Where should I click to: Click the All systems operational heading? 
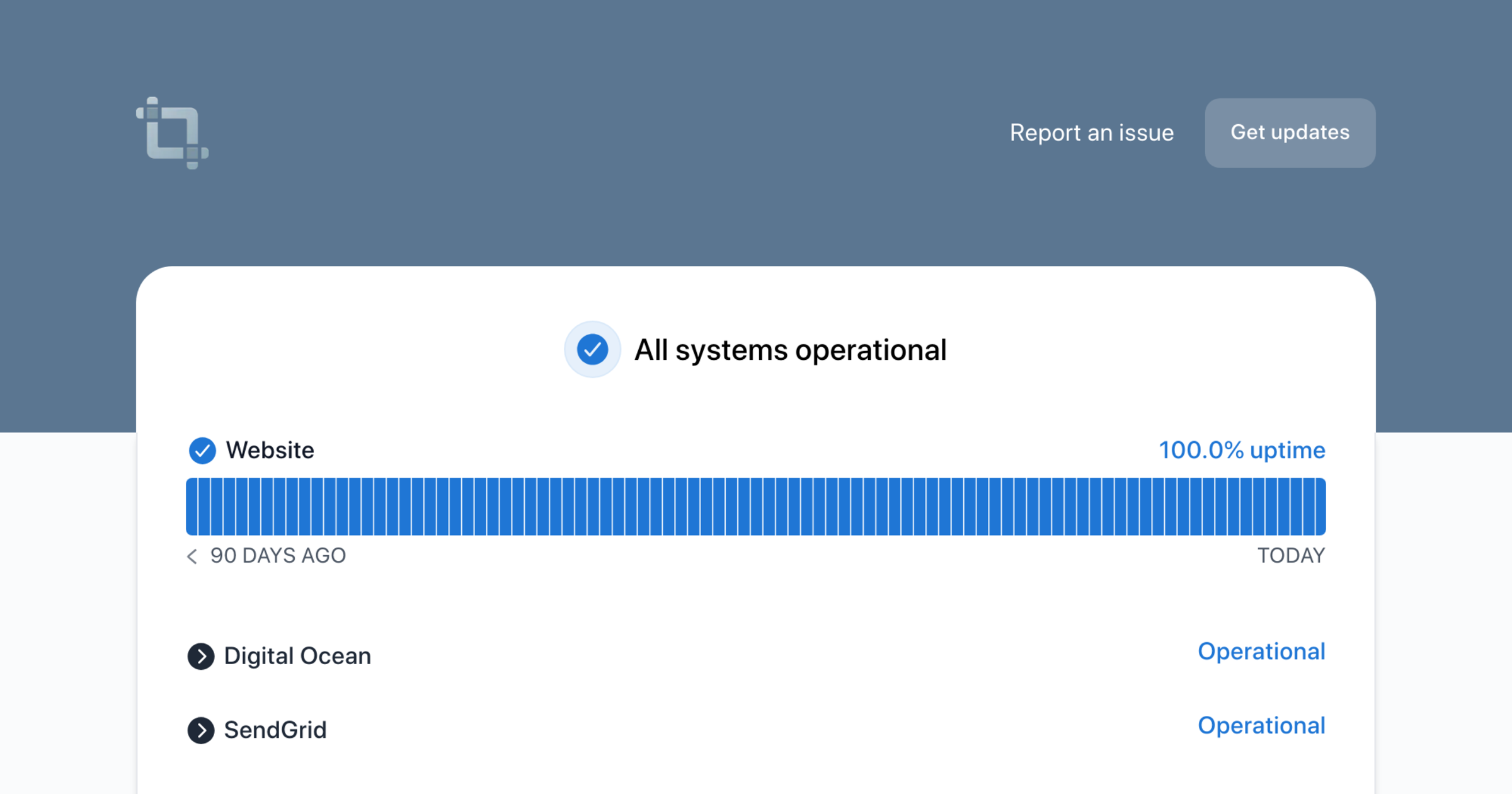(x=790, y=350)
